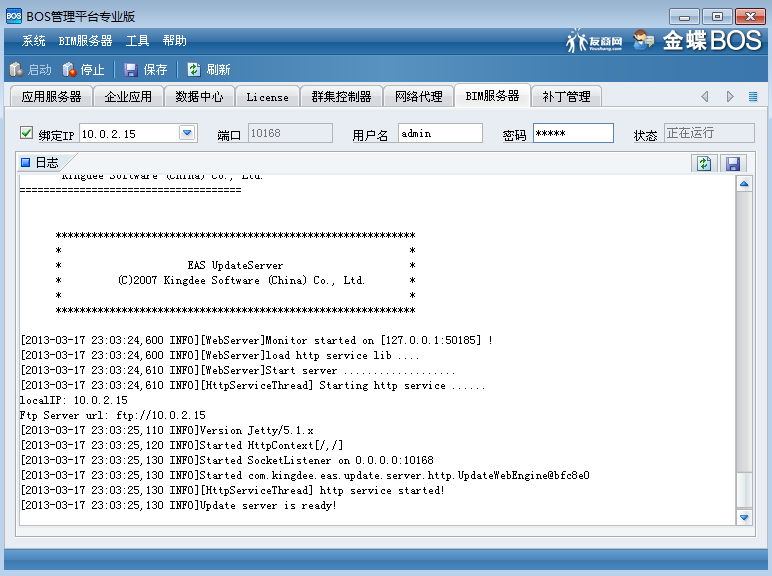Click the 日志 panel tab label
Image resolution: width=772 pixels, height=576 pixels.
tap(47, 162)
